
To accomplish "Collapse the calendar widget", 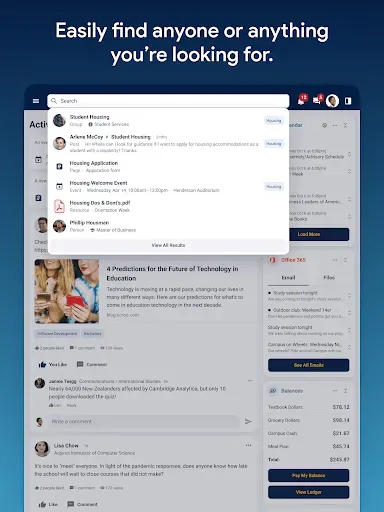I will click(346, 125).
